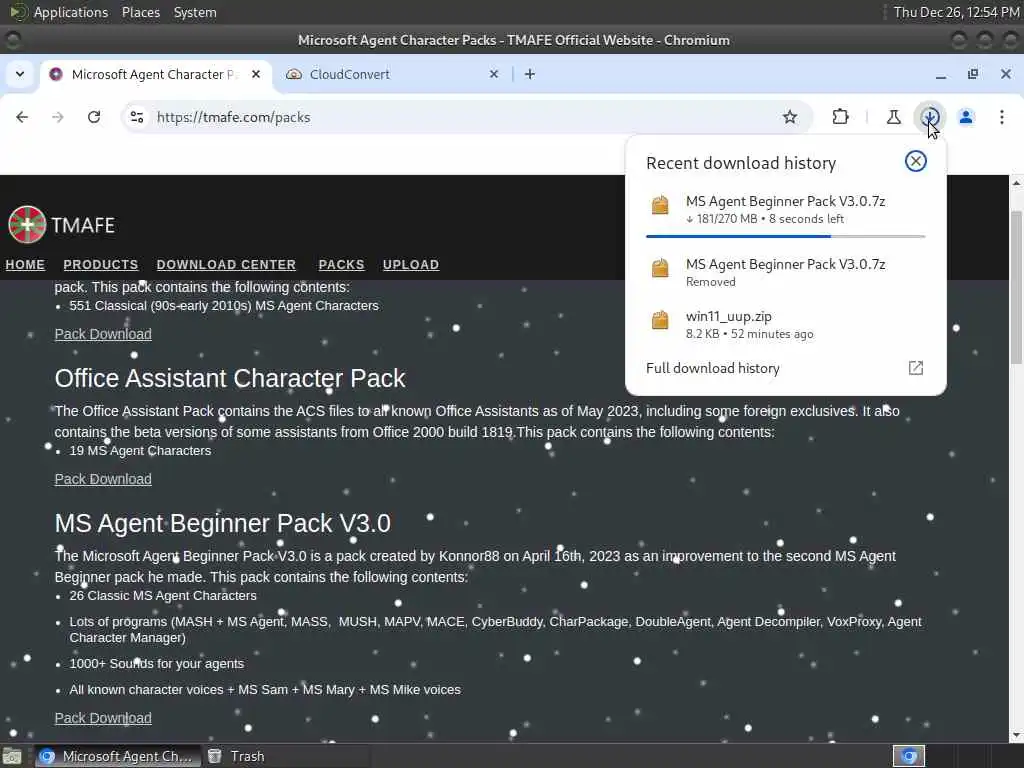The image size is (1024, 768).
Task: Click "19 MS Agent Characters" bullet
Action: point(140,451)
